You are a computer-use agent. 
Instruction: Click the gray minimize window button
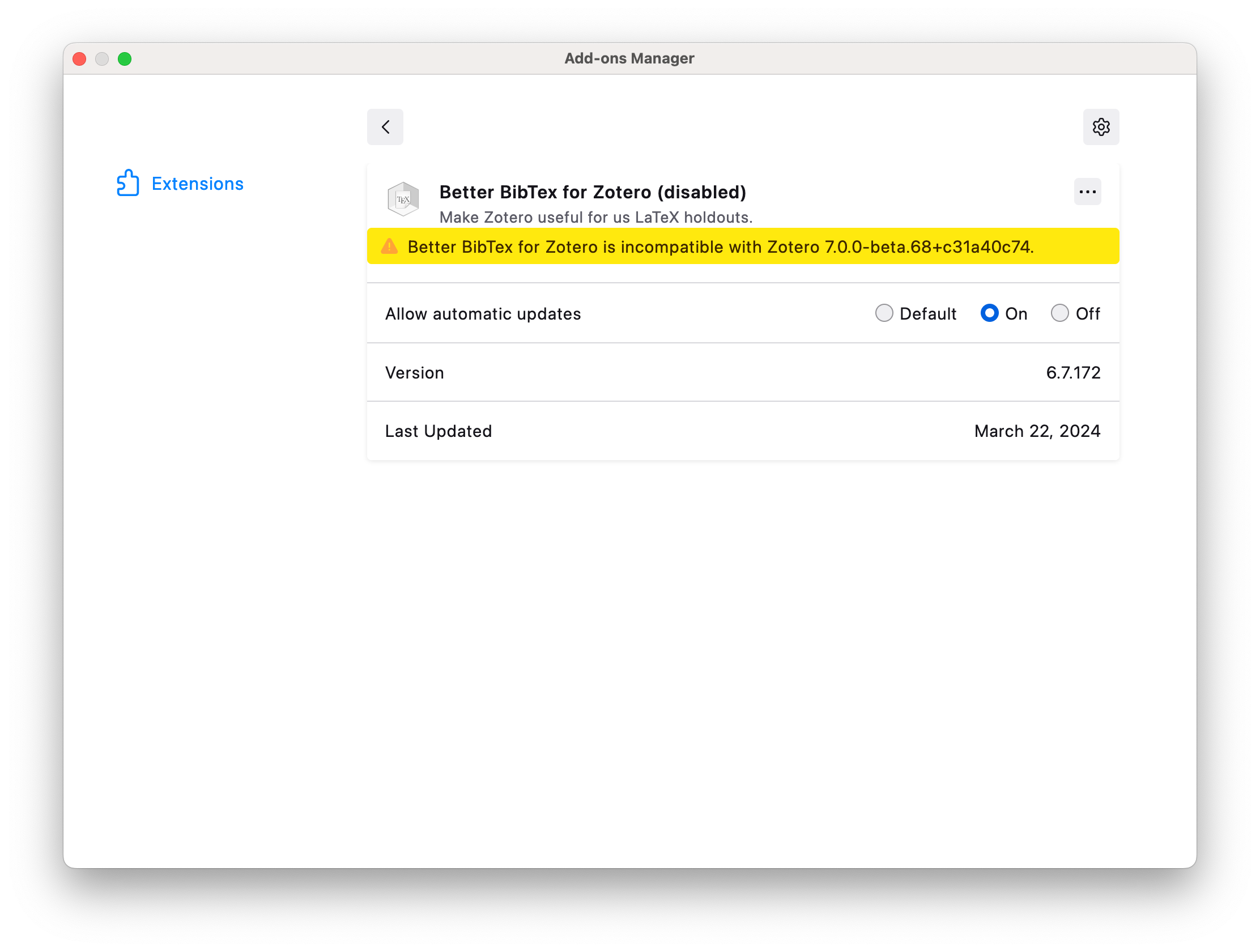(x=102, y=59)
